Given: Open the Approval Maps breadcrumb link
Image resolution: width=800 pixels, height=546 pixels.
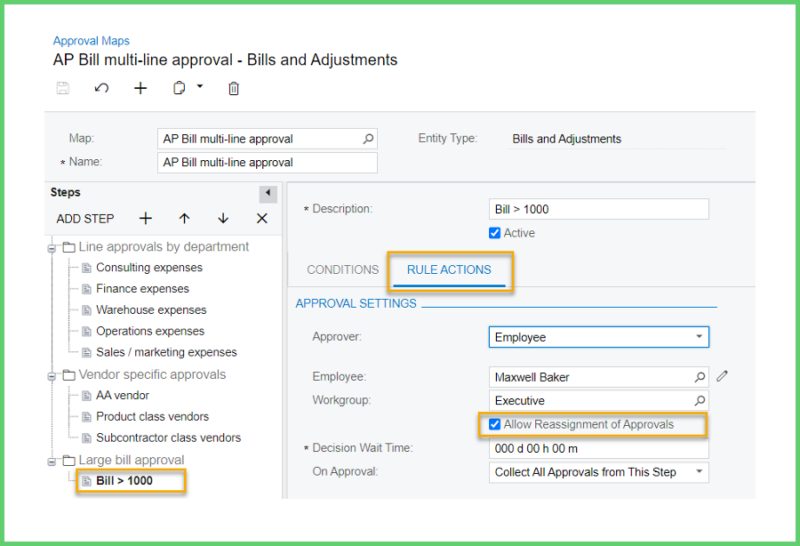Looking at the screenshot, I should tap(89, 41).
